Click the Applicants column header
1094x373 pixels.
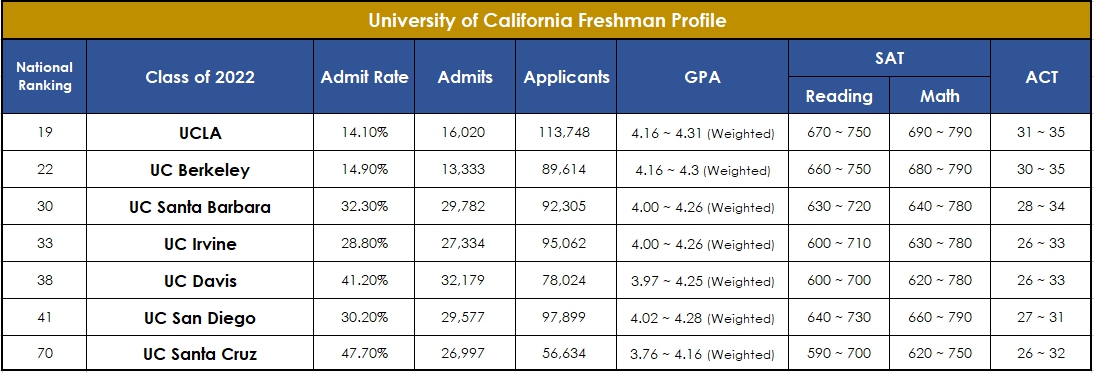coord(567,77)
